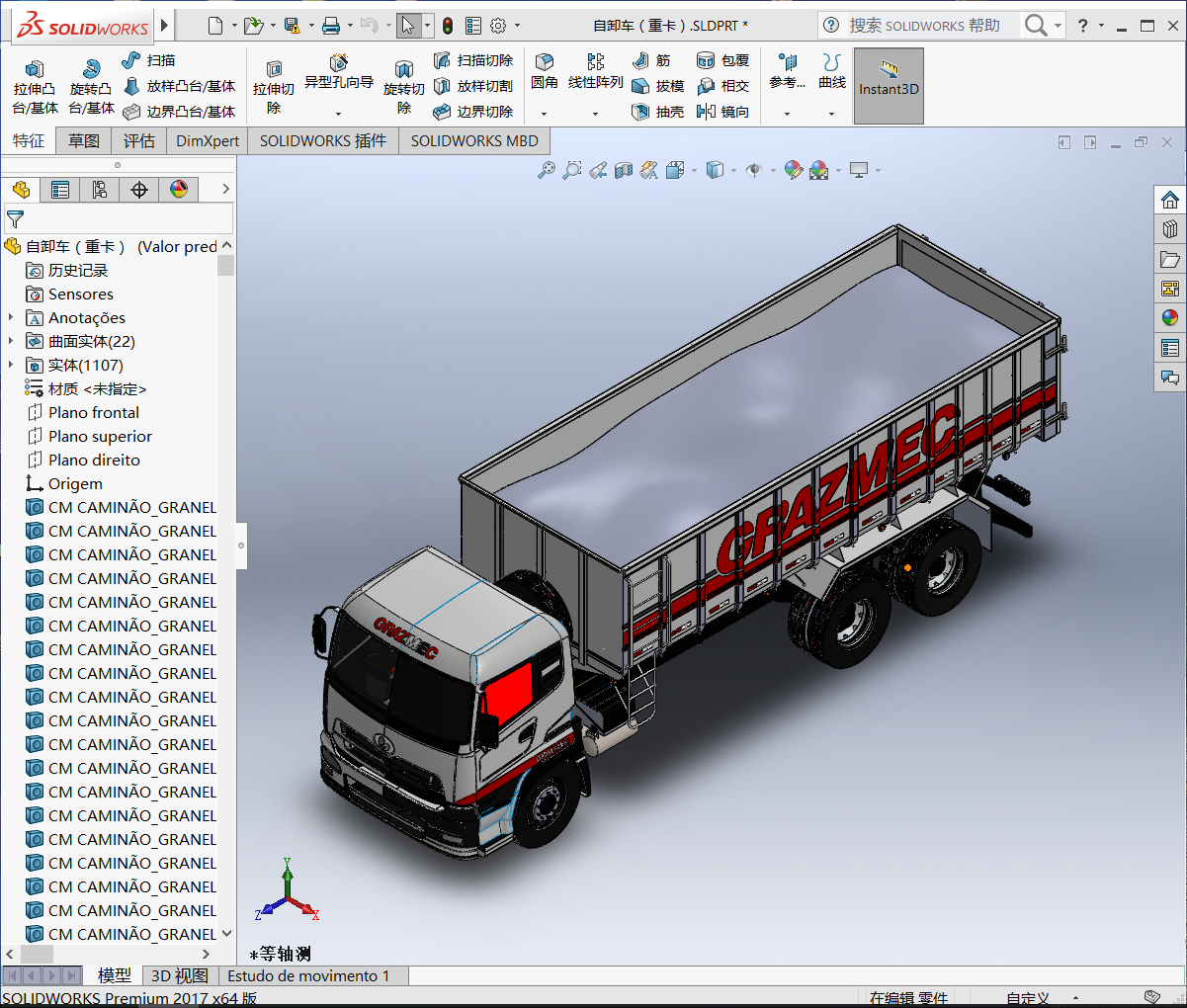This screenshot has height=1008, width=1187.
Task: Select Lofted Cut (放样切割)
Action: [x=472, y=86]
